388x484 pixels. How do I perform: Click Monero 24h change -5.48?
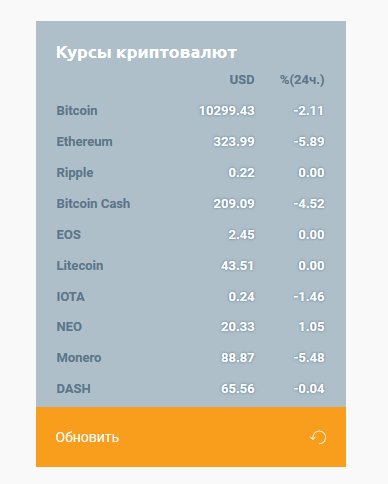309,358
